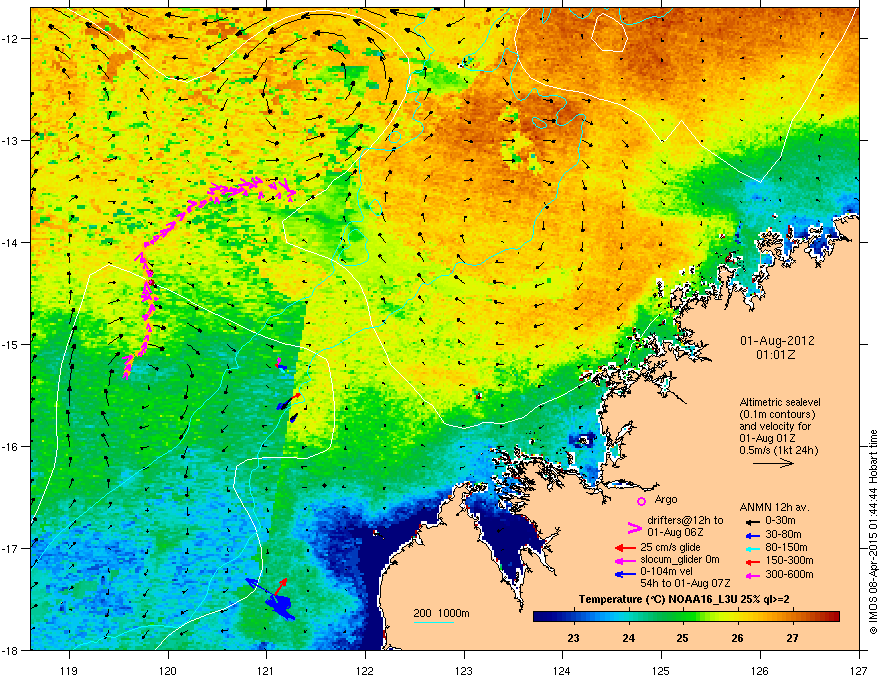
Task: Click the slocum_glider 0m label
Action: [x=680, y=559]
